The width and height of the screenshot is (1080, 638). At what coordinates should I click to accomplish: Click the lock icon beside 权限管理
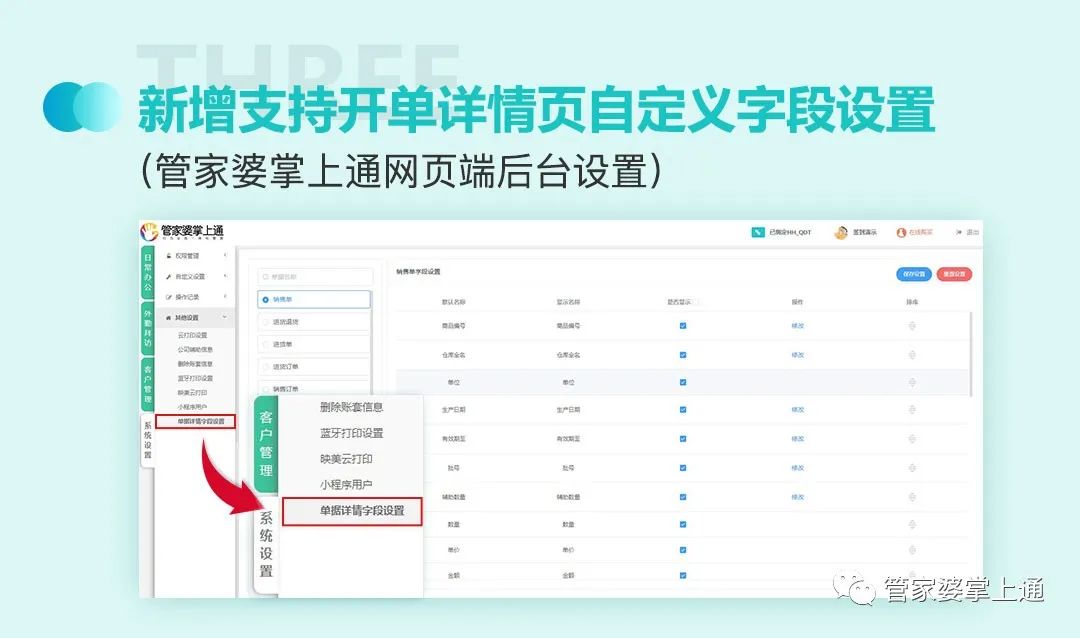(169, 256)
